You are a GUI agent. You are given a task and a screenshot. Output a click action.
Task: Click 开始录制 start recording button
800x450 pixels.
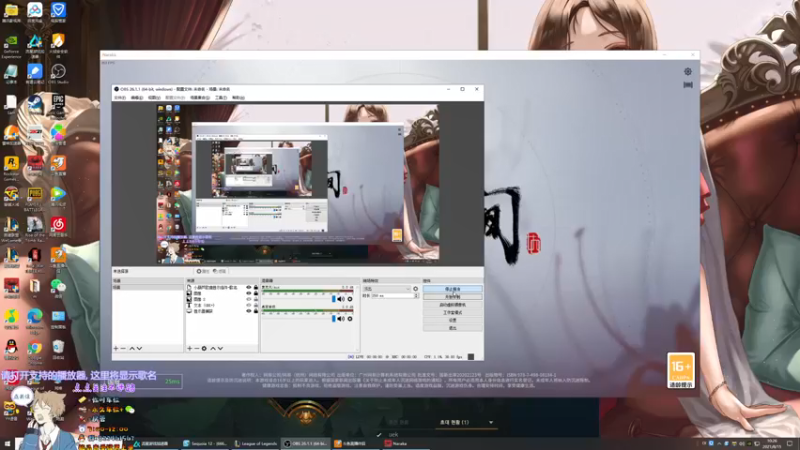click(453, 296)
